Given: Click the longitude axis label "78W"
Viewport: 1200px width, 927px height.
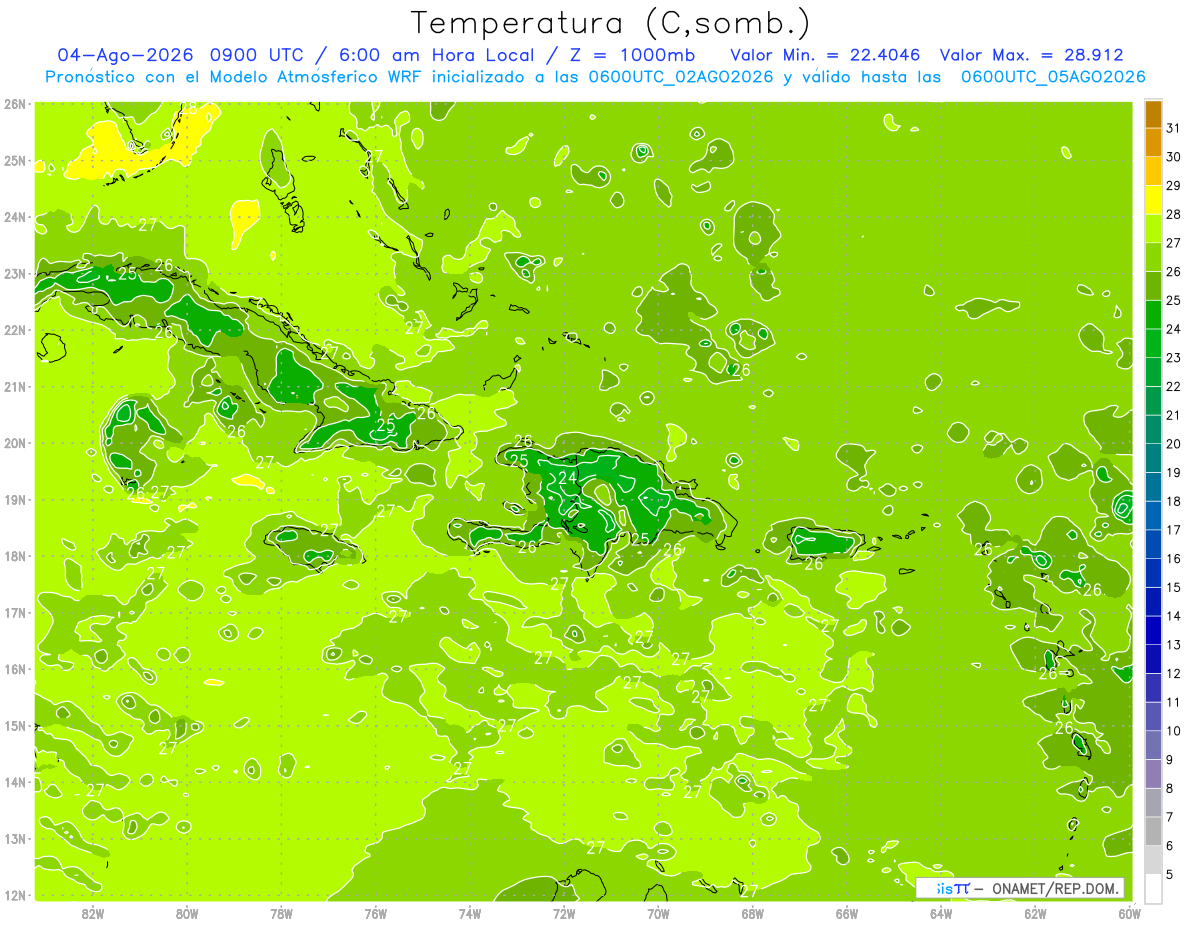Looking at the screenshot, I should (281, 913).
